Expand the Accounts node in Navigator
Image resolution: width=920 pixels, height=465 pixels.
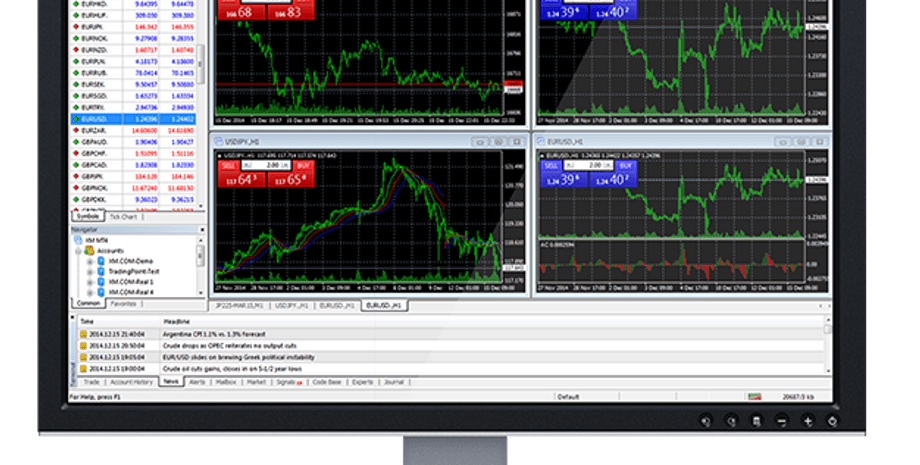[79, 250]
